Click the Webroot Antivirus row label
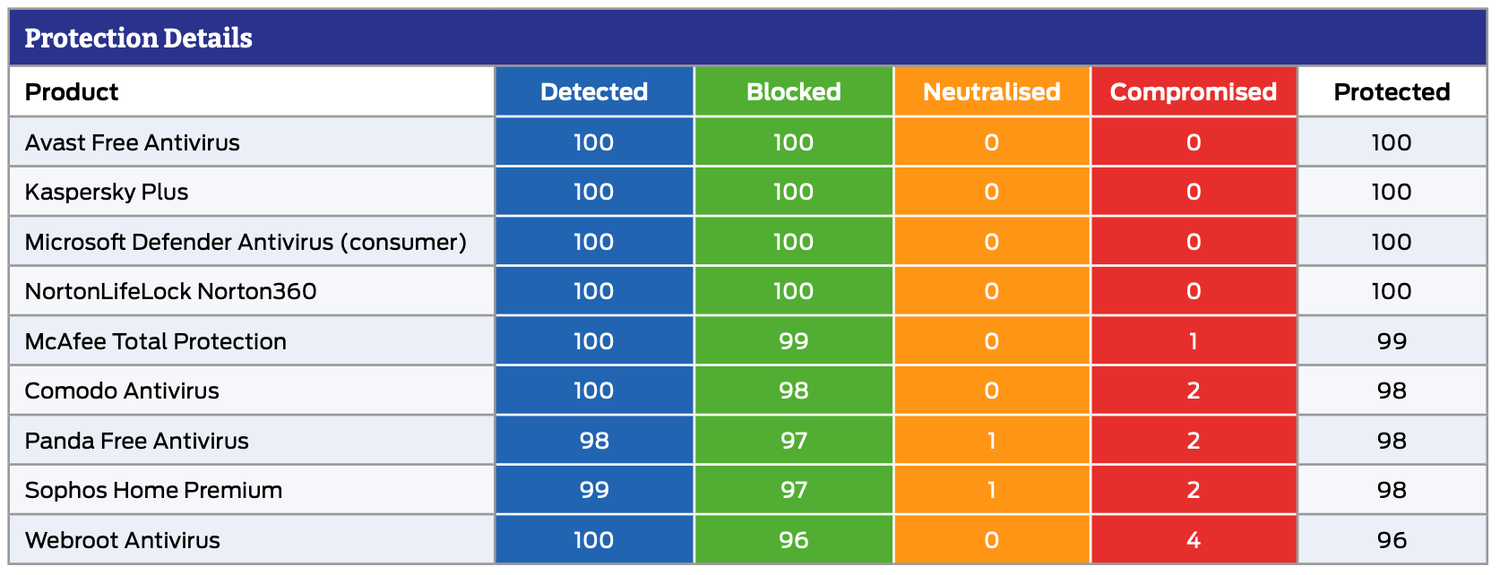 122,540
